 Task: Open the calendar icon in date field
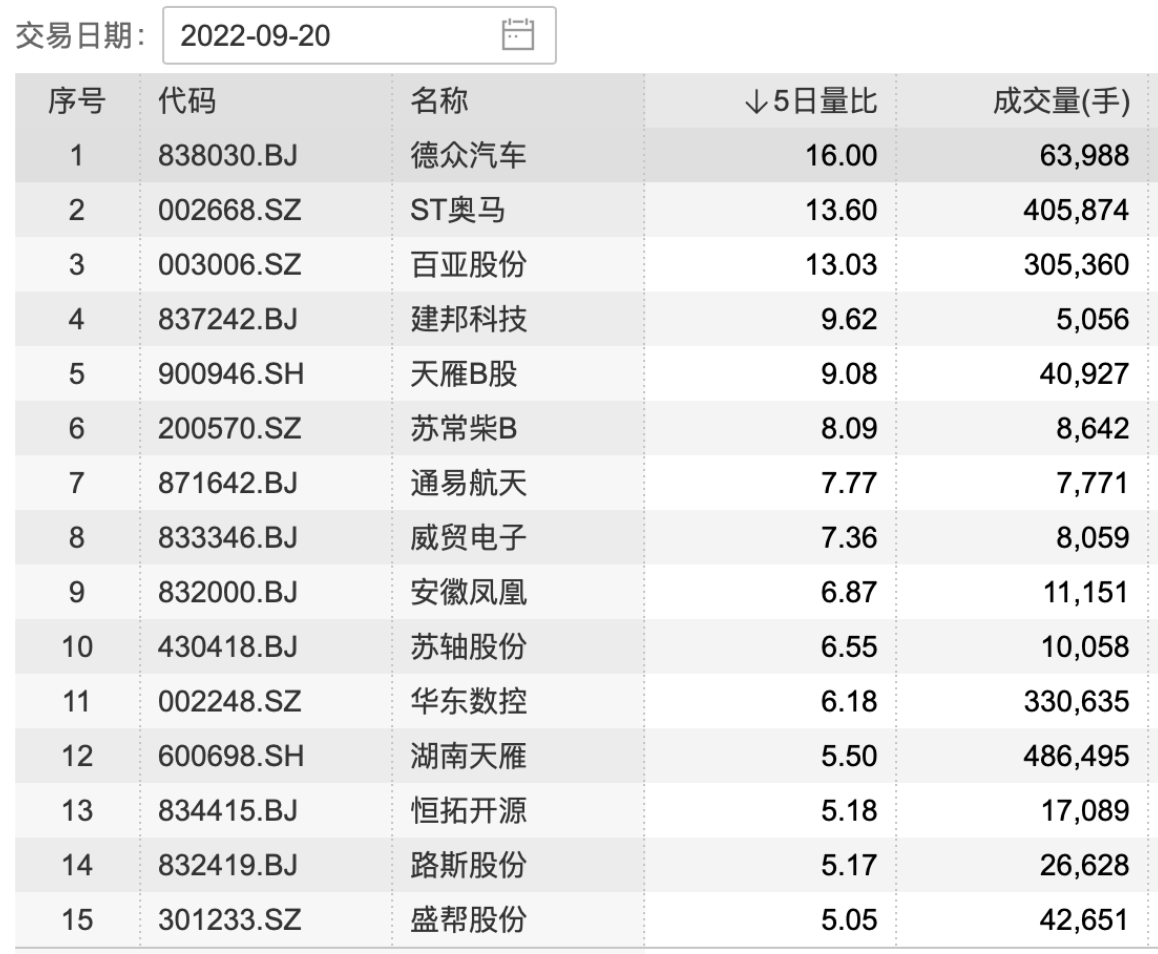coord(518,35)
